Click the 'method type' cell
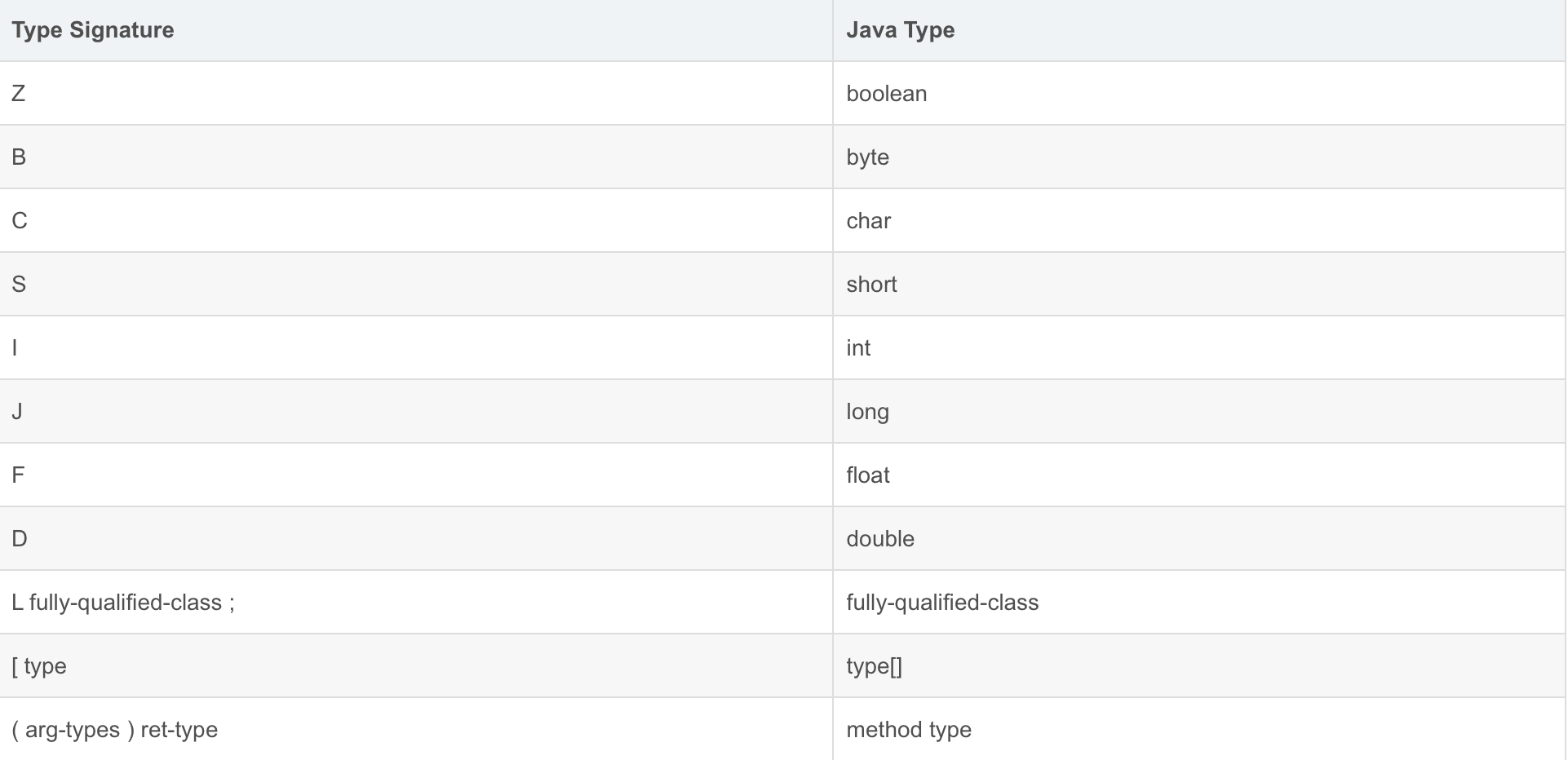Image resolution: width=1568 pixels, height=760 pixels. (x=1200, y=729)
